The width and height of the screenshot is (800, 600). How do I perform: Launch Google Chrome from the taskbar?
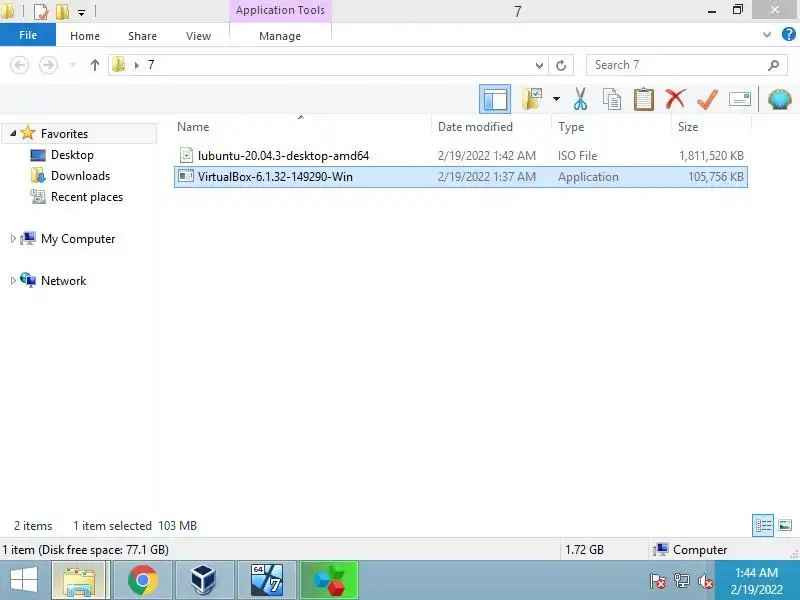point(142,580)
